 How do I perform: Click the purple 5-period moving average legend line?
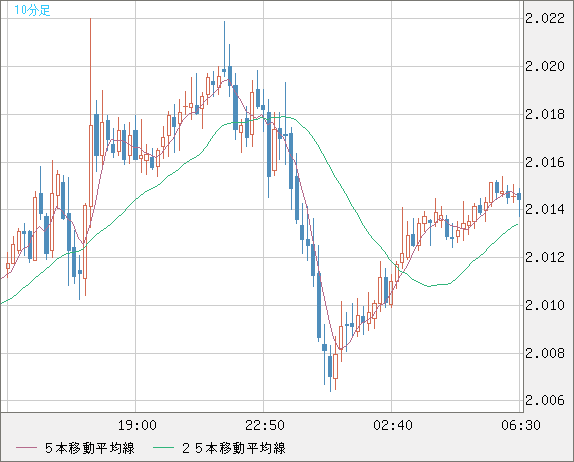(26, 448)
